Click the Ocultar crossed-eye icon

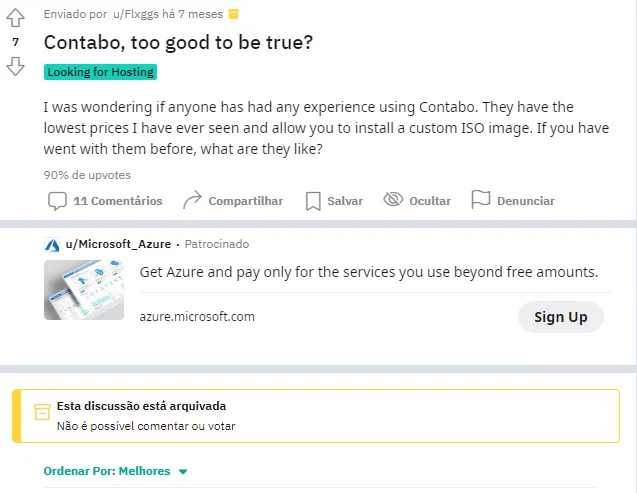pos(393,201)
